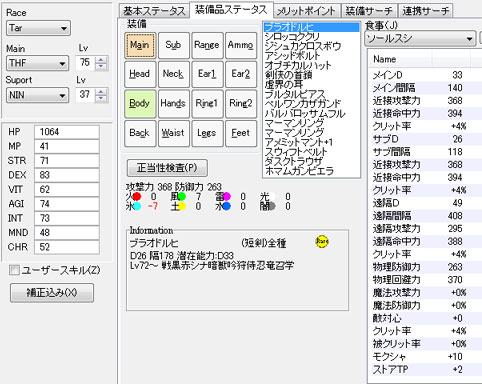
Task: Select ブラオドルヒ in equipment list
Action: (x=311, y=27)
